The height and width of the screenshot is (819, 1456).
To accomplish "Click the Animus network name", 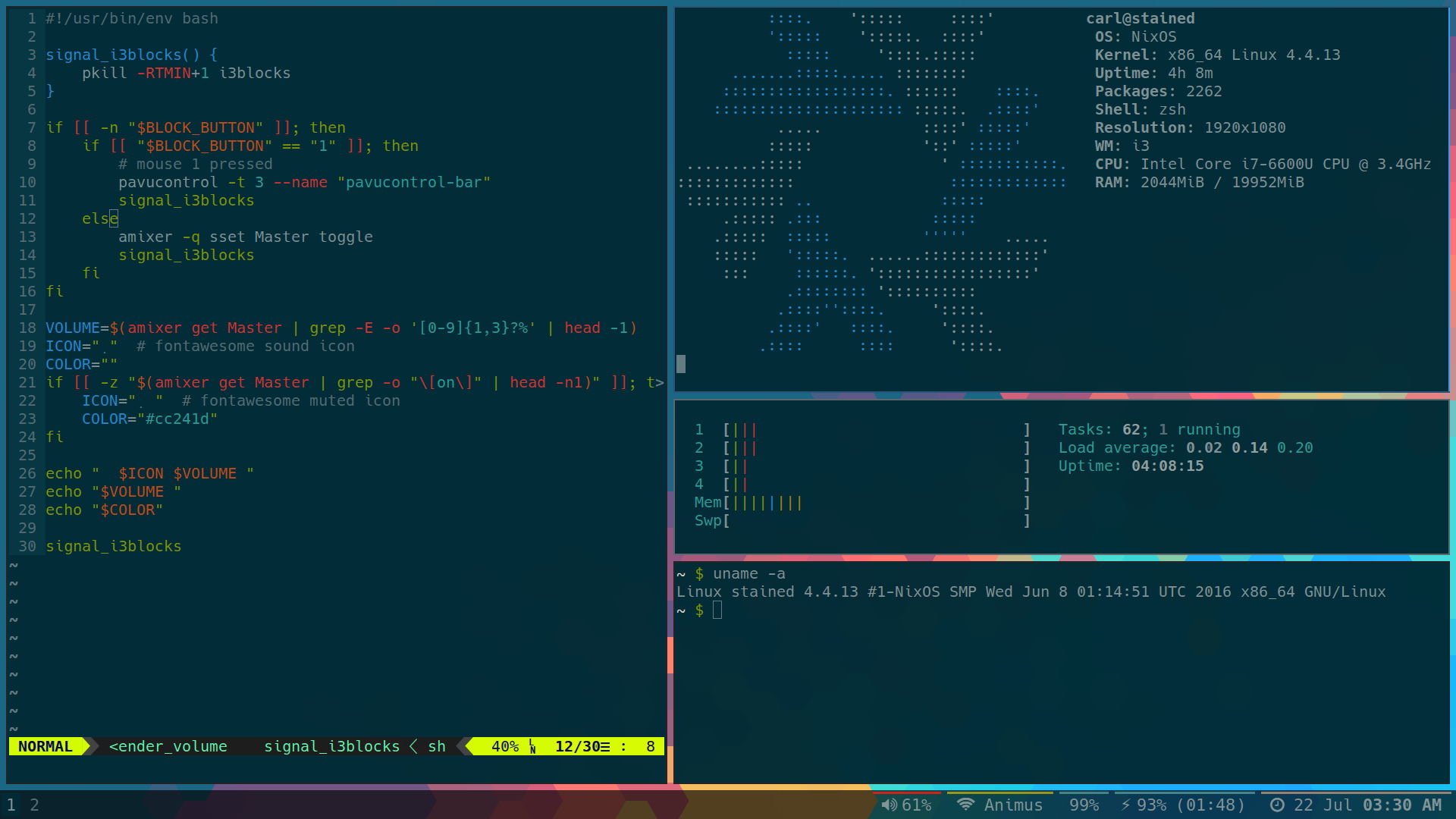I will [x=1014, y=805].
